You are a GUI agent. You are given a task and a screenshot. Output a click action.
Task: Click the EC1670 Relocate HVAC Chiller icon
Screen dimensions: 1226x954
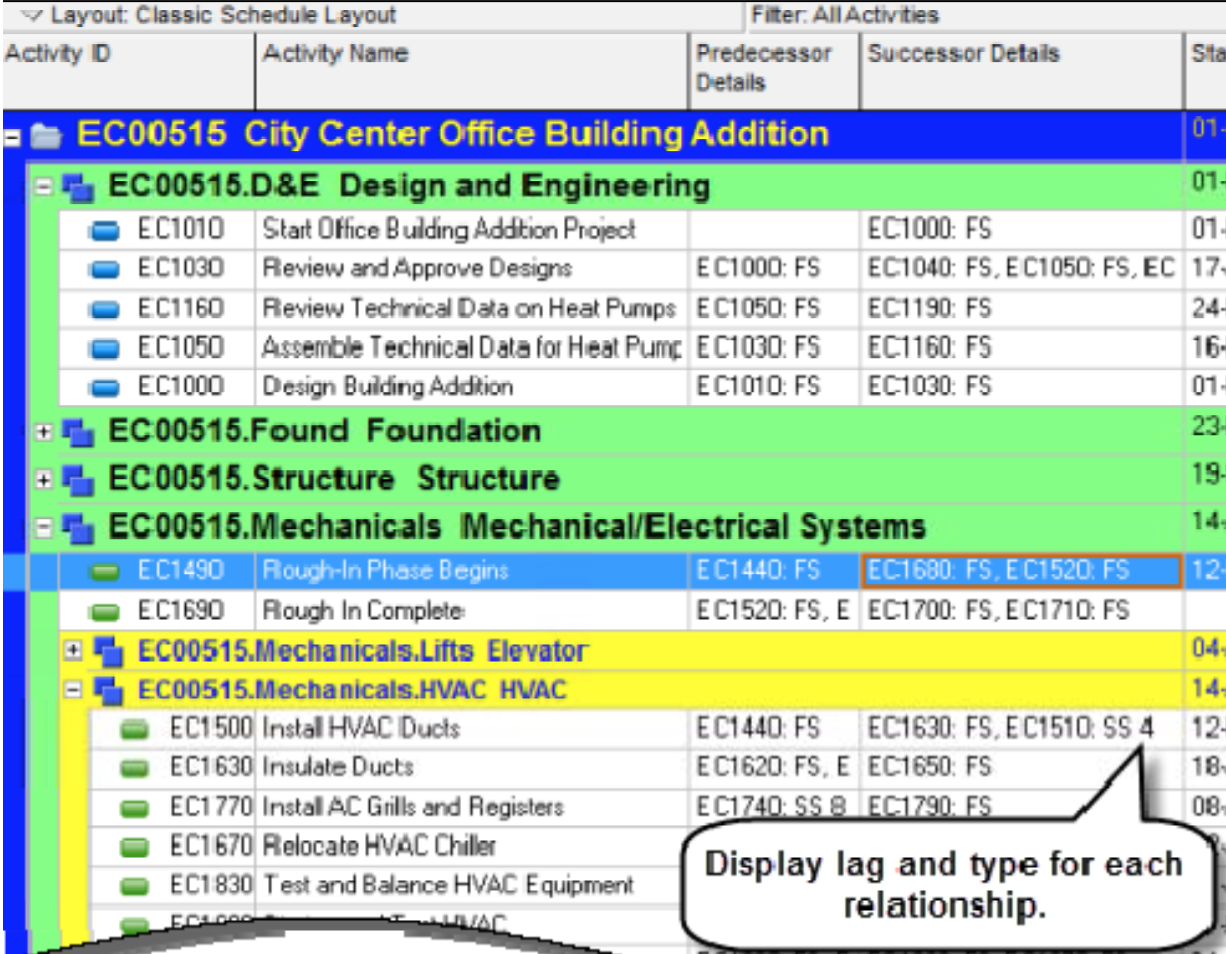click(133, 848)
